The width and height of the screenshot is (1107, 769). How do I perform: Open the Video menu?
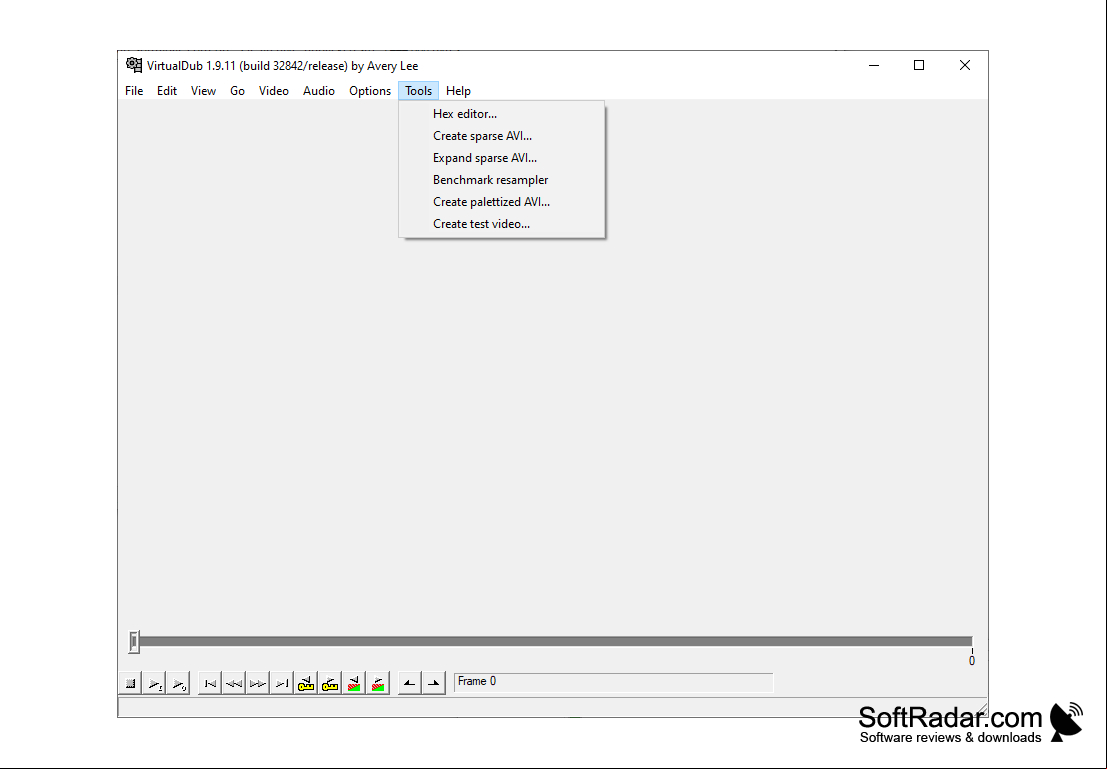click(274, 91)
